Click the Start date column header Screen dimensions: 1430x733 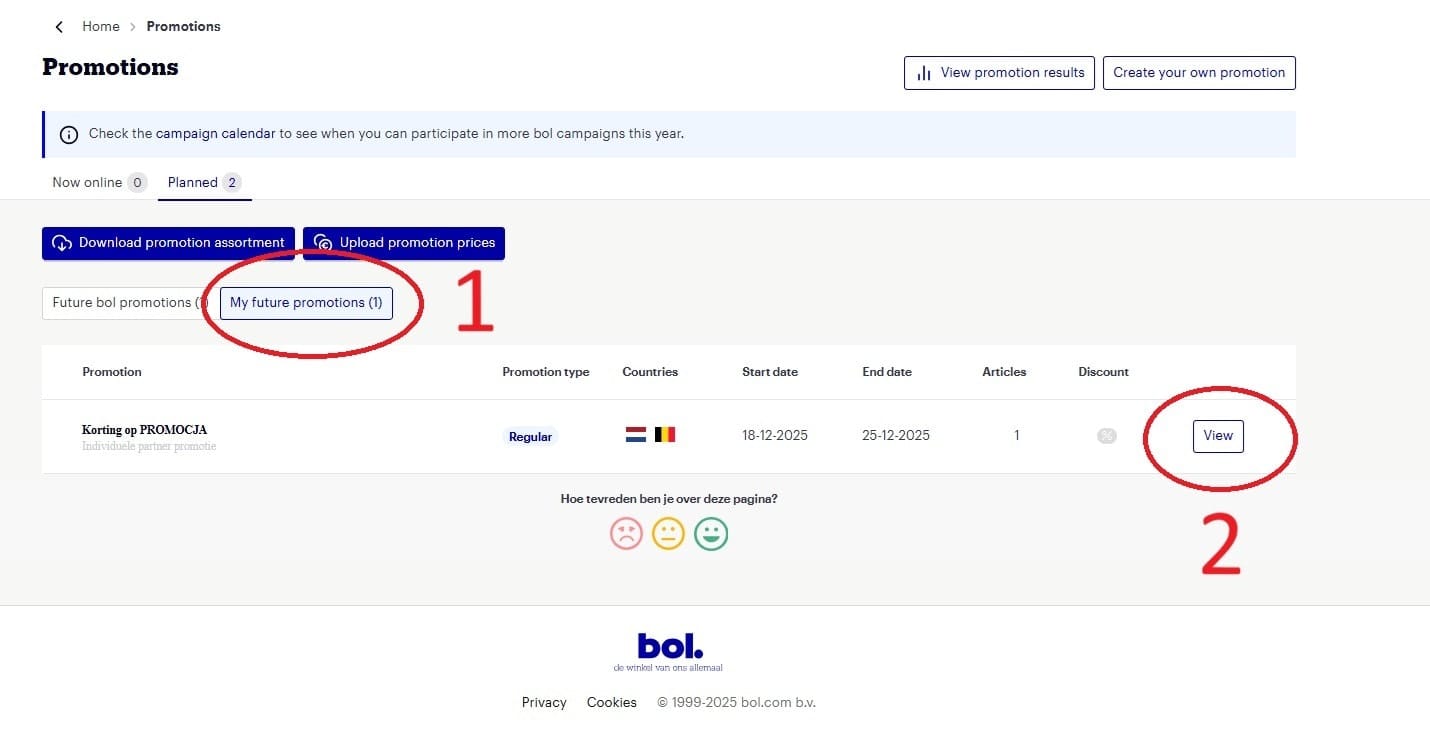click(x=770, y=372)
